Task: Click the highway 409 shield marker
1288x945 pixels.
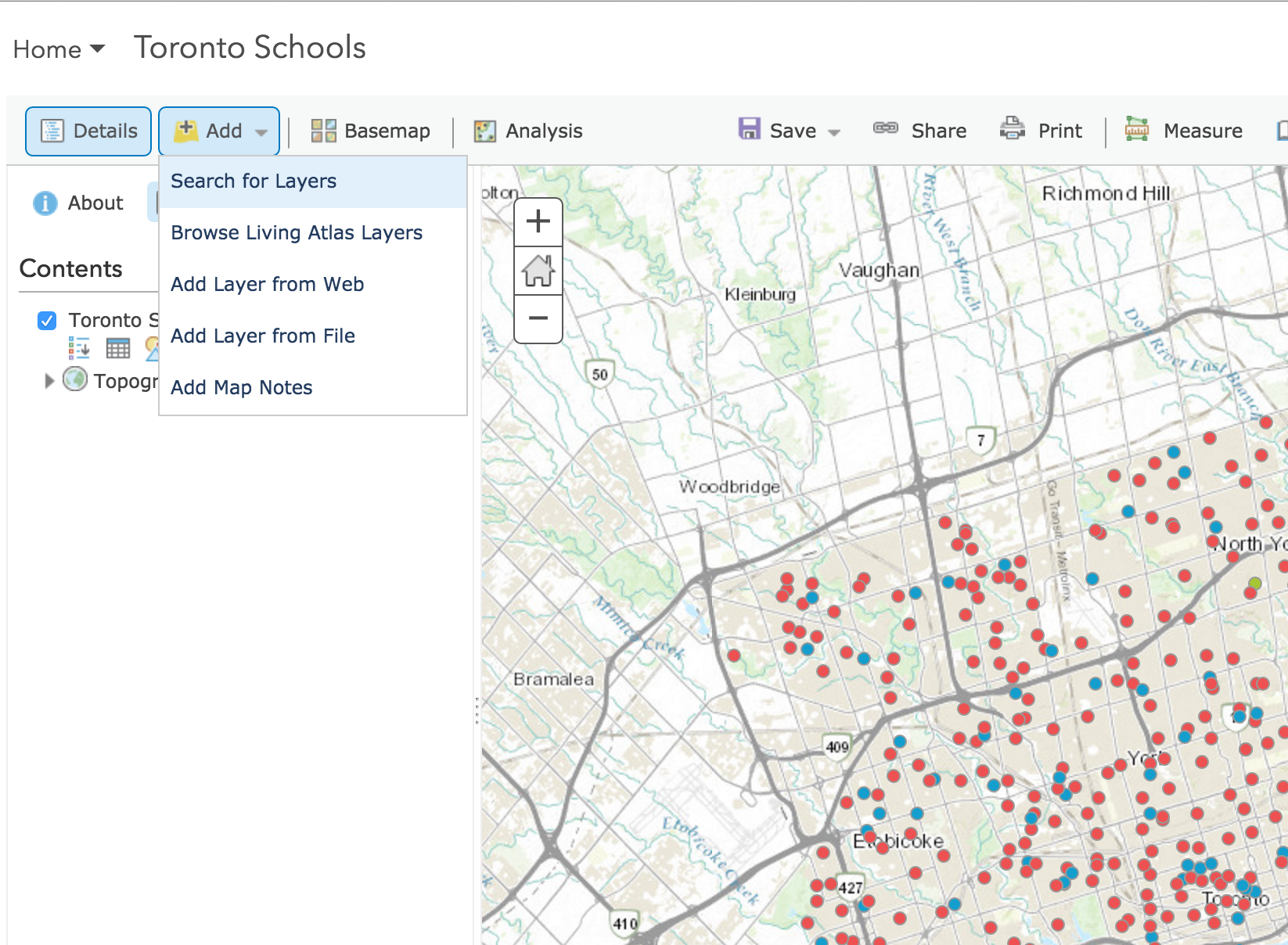Action: 837,747
